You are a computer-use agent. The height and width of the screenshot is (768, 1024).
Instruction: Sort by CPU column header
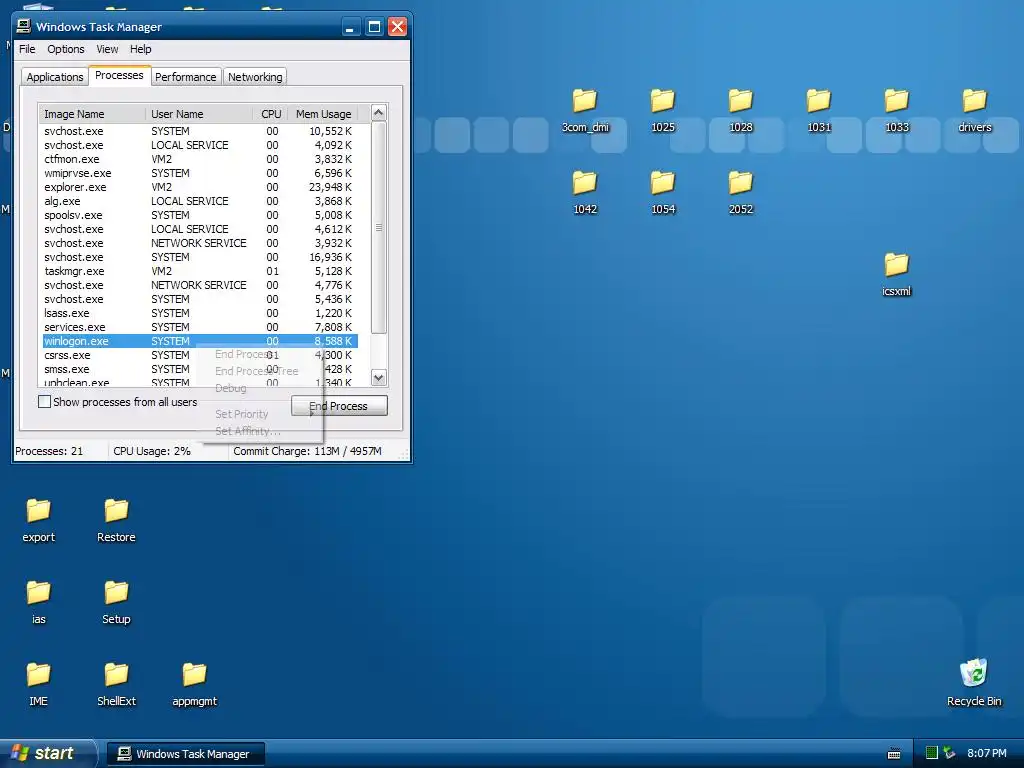click(270, 114)
